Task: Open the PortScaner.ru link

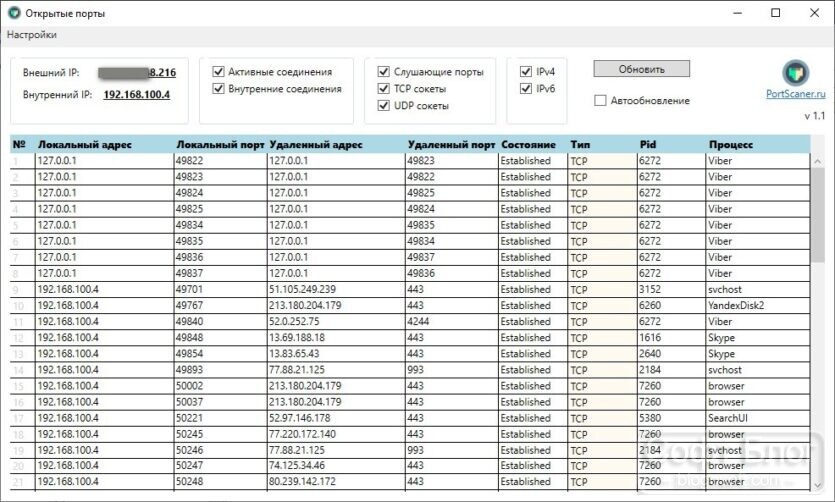Action: click(x=796, y=94)
